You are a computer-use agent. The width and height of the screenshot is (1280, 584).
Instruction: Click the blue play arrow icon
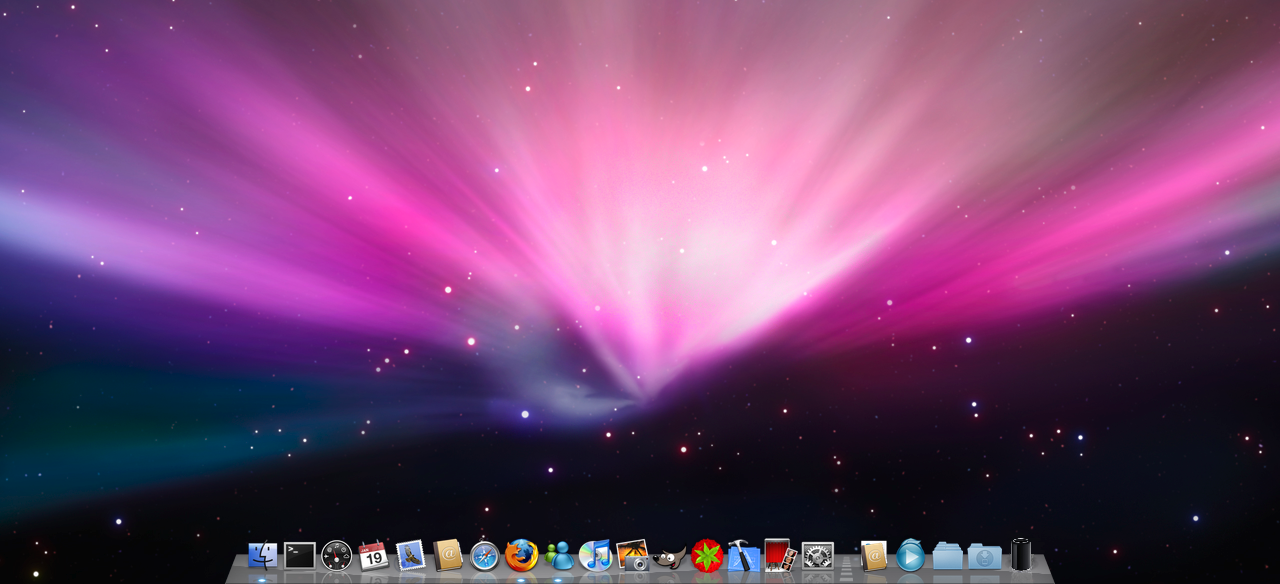[x=910, y=555]
